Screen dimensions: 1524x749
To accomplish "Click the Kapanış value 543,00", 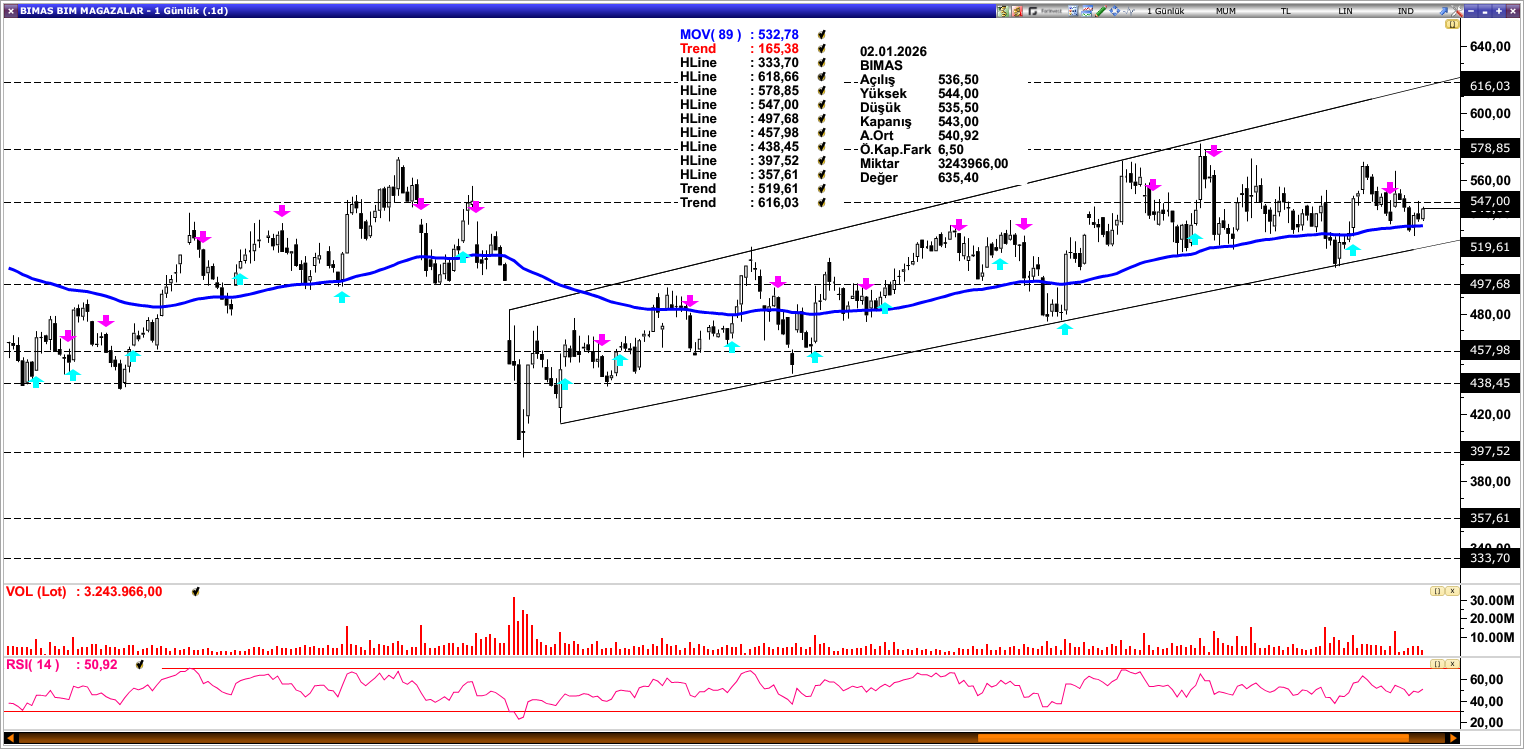I will (958, 121).
